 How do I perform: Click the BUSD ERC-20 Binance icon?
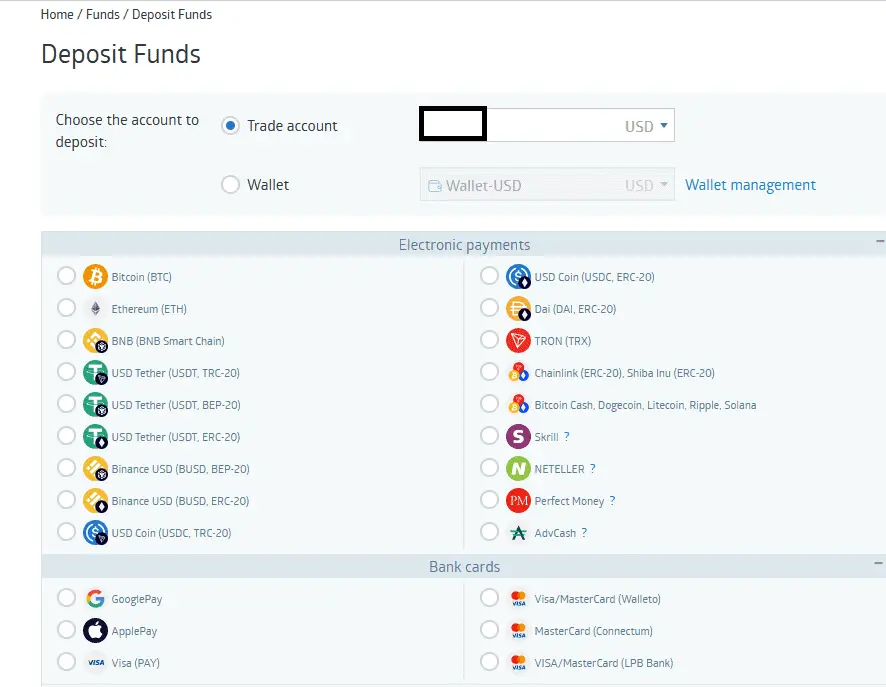tap(95, 501)
